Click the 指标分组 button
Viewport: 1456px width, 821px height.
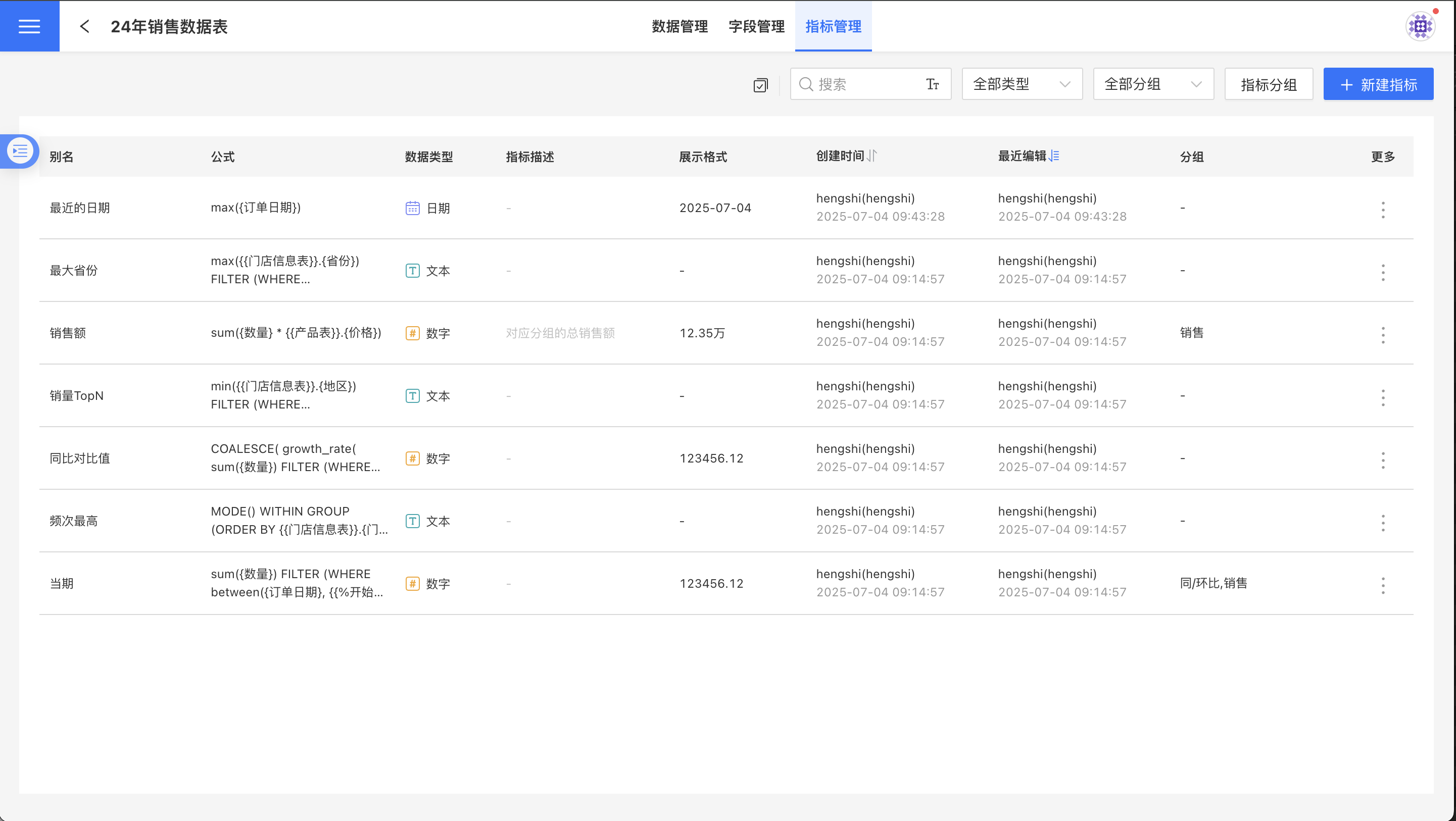coord(1269,84)
